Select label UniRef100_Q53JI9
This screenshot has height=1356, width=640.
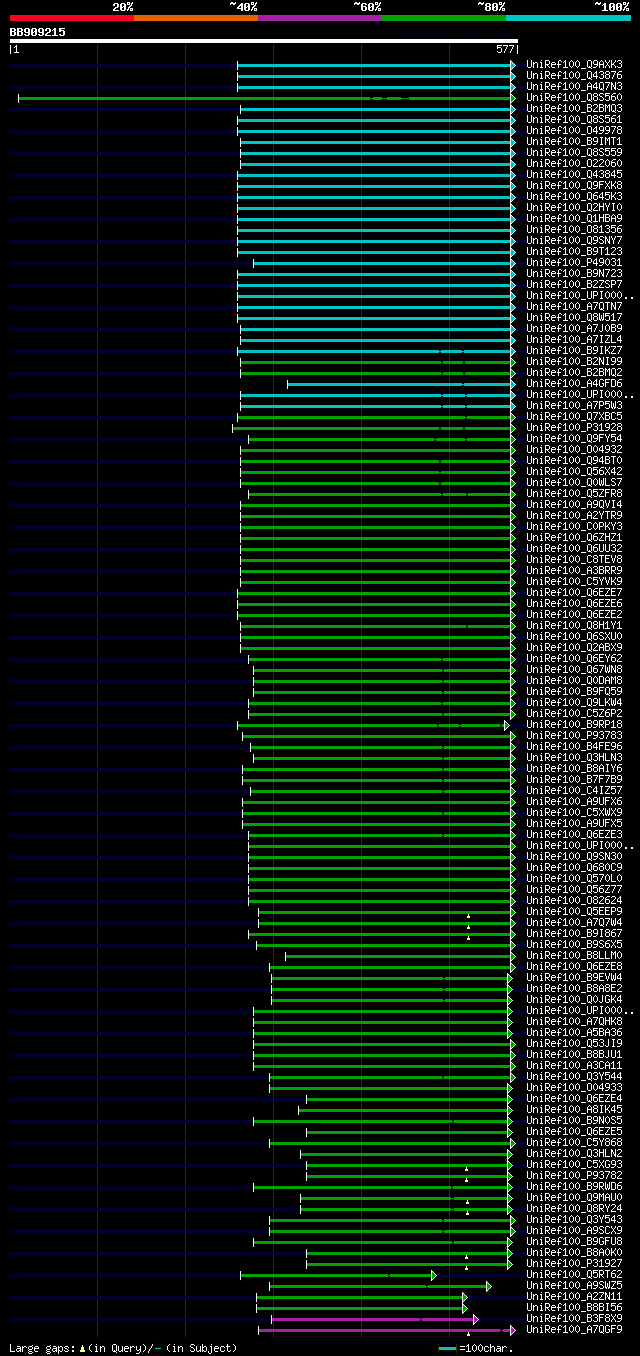574,1044
